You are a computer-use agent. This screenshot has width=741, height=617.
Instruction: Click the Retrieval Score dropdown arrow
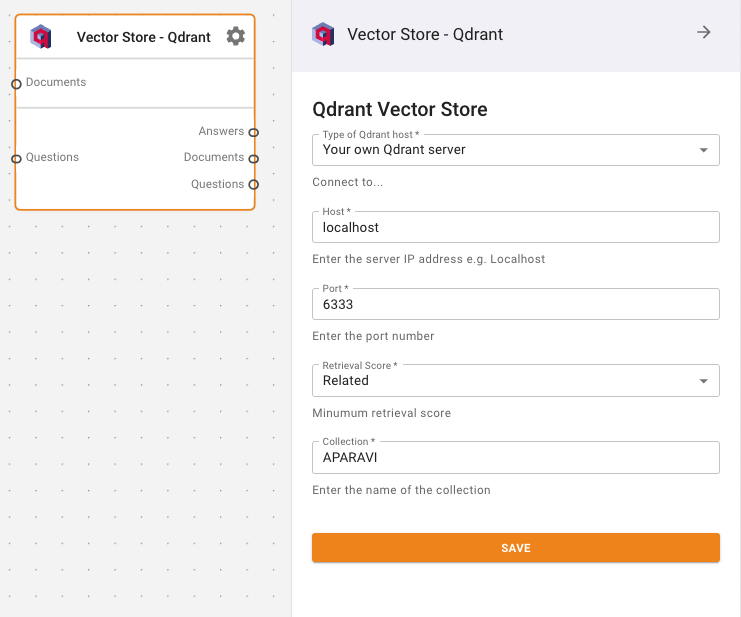point(704,381)
